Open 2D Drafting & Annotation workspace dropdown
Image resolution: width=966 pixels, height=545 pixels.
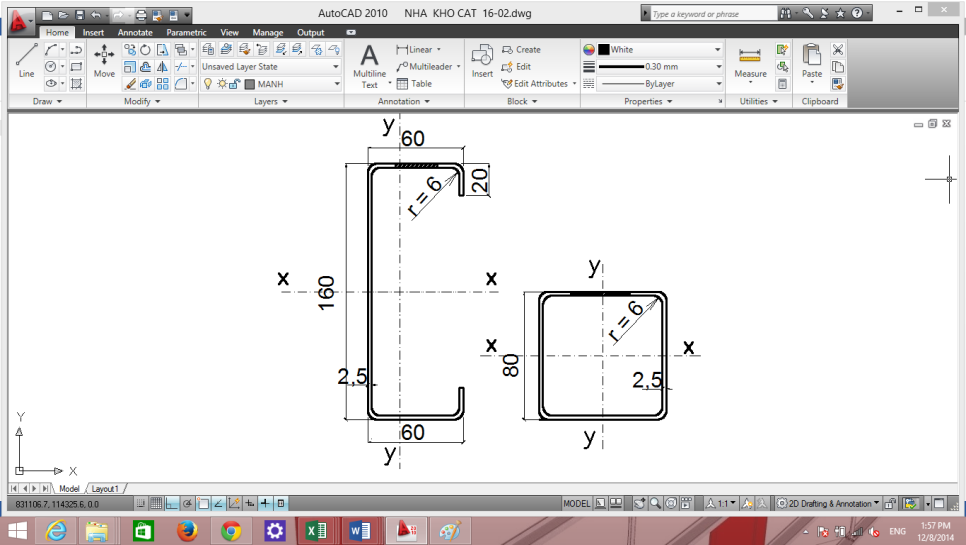tap(828, 504)
